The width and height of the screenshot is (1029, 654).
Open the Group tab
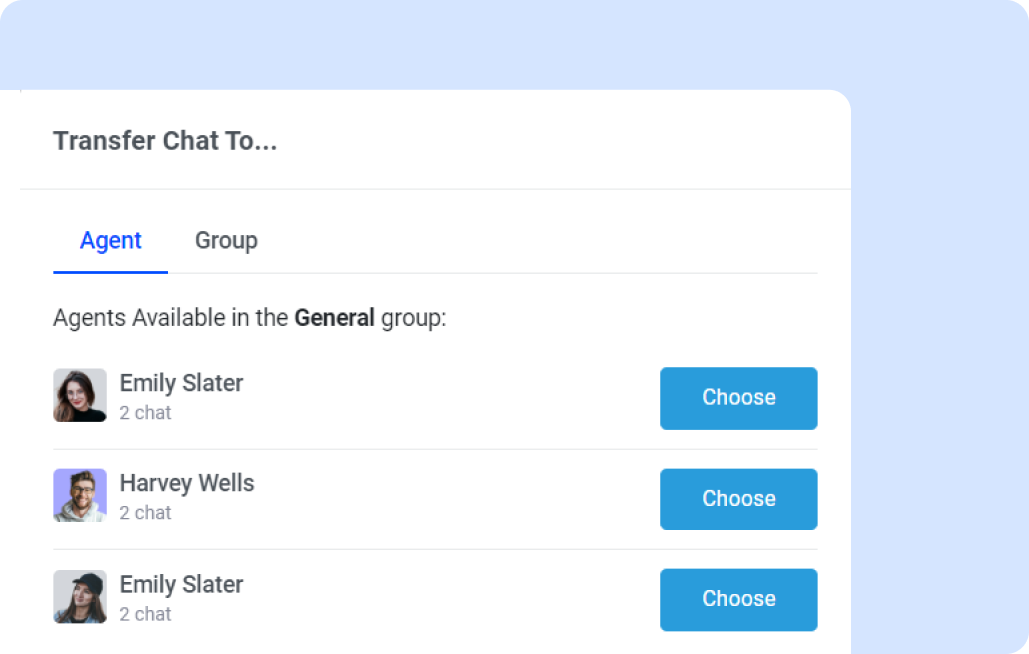(x=226, y=241)
